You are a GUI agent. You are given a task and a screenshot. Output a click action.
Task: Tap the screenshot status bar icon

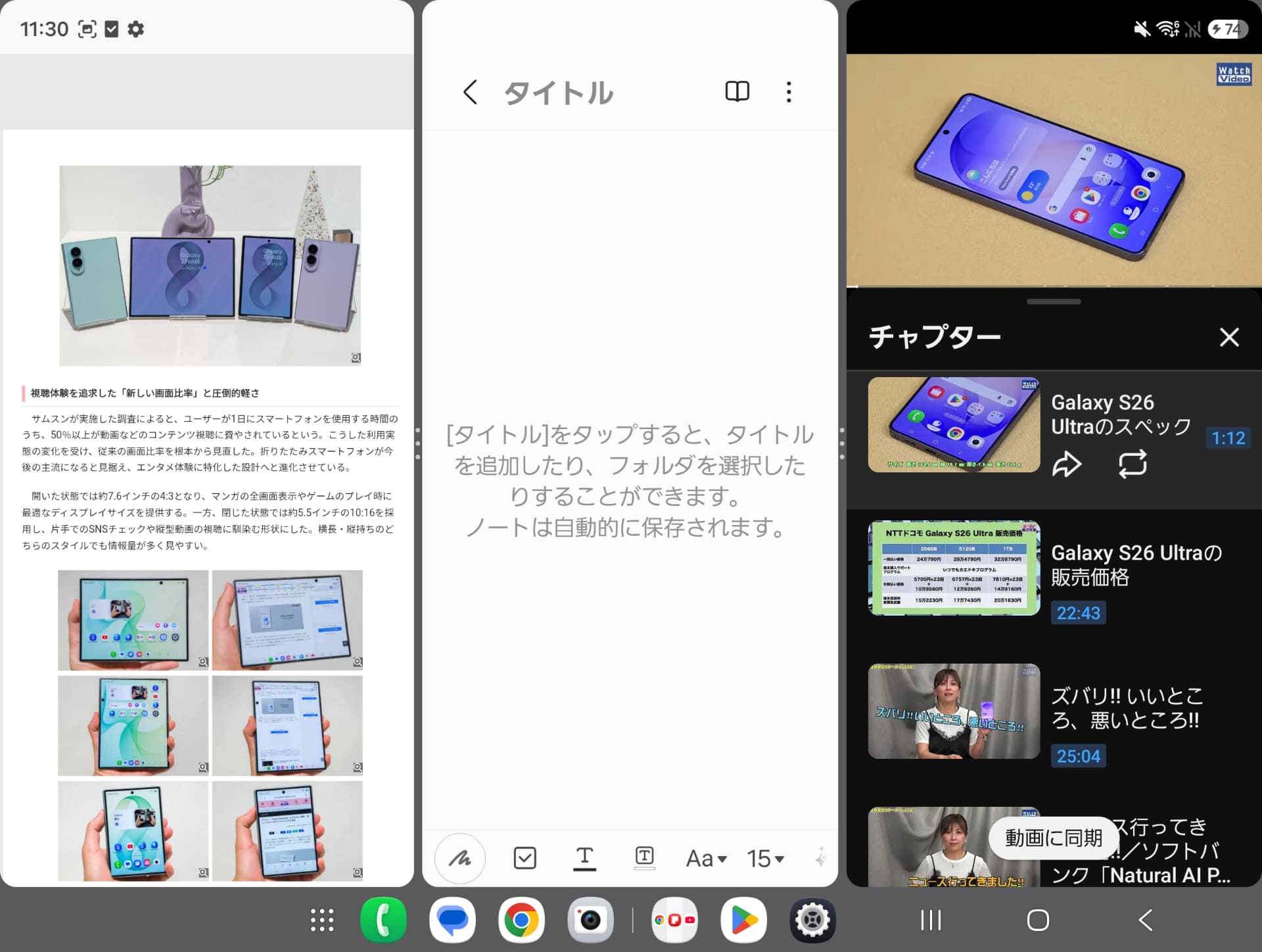tap(87, 29)
